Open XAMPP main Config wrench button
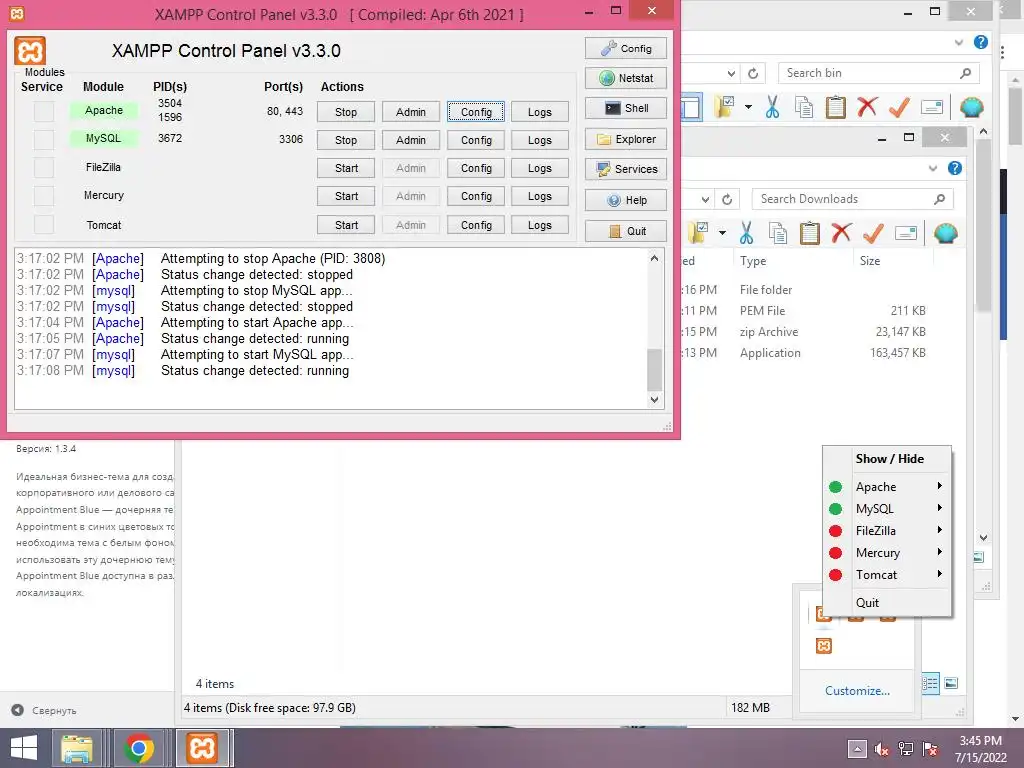The height and width of the screenshot is (768, 1024). pos(626,48)
